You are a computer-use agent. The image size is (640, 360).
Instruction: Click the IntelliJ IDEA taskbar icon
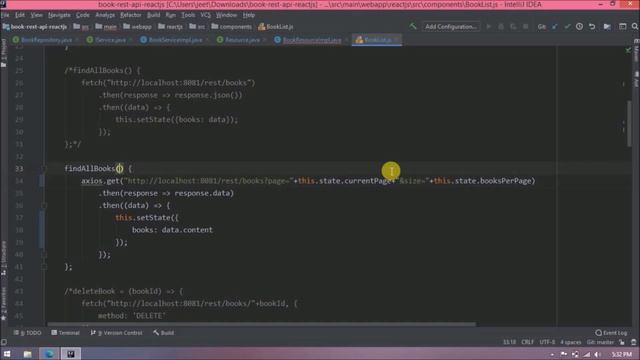[71, 354]
